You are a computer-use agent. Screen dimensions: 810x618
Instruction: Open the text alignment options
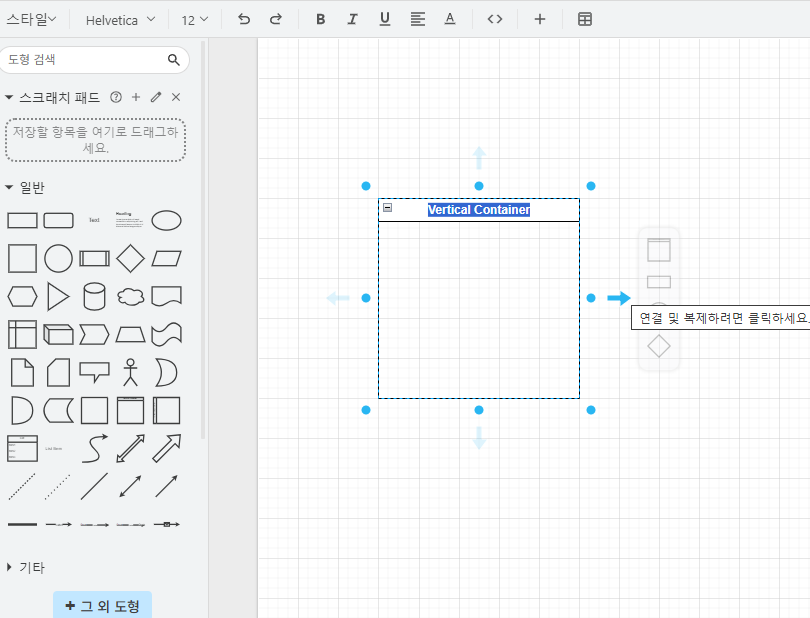(x=417, y=20)
